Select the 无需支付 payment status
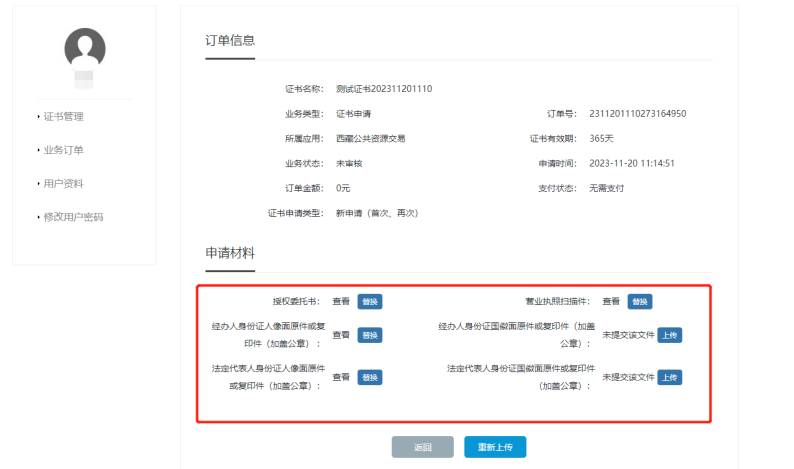Viewport: 794px width, 469px height. (x=606, y=188)
